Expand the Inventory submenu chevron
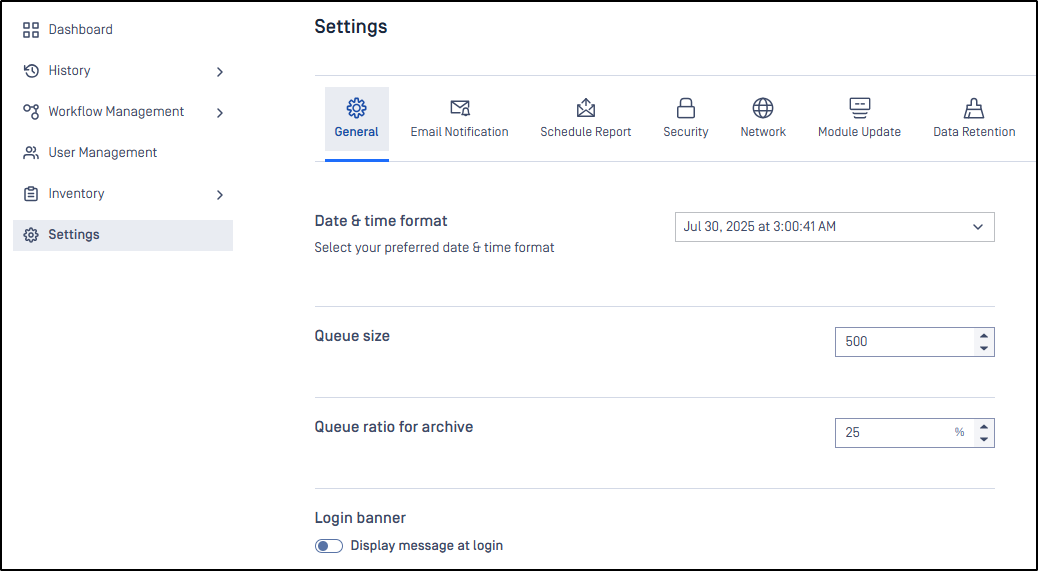The image size is (1038, 571). coord(220,195)
